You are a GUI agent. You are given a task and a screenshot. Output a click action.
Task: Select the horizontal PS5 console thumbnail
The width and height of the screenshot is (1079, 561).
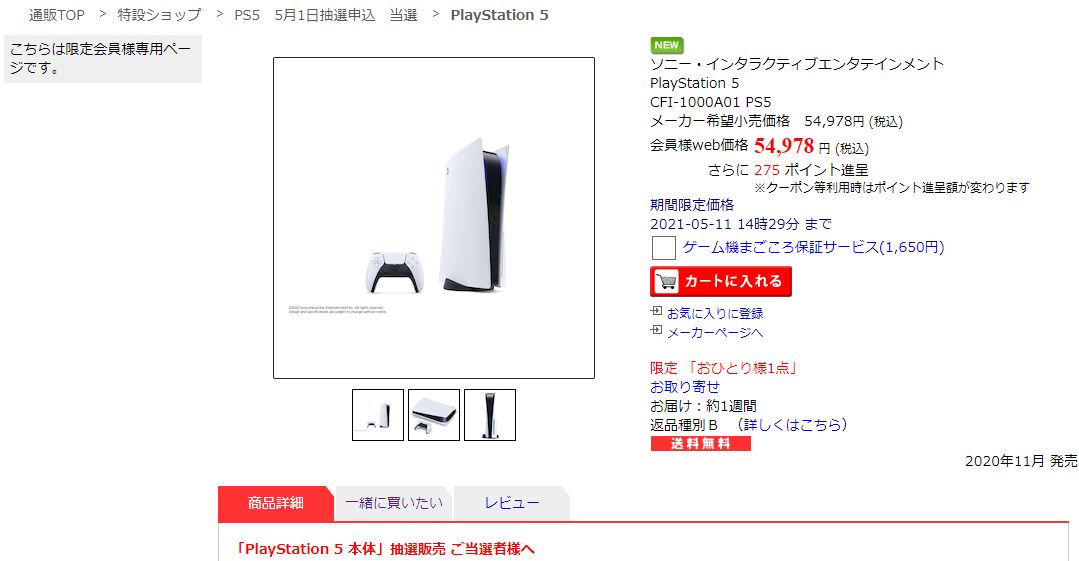(434, 415)
